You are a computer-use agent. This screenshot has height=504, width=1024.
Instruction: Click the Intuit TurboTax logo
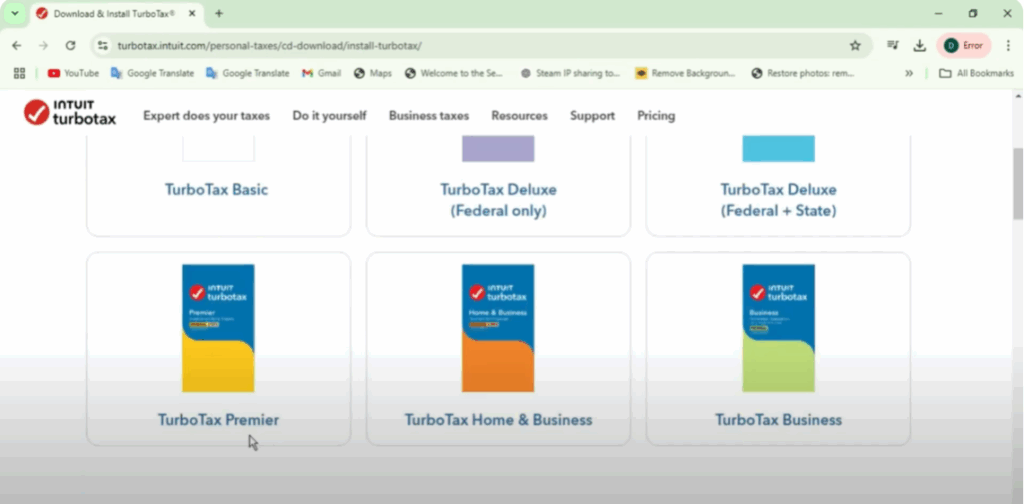[x=70, y=112]
